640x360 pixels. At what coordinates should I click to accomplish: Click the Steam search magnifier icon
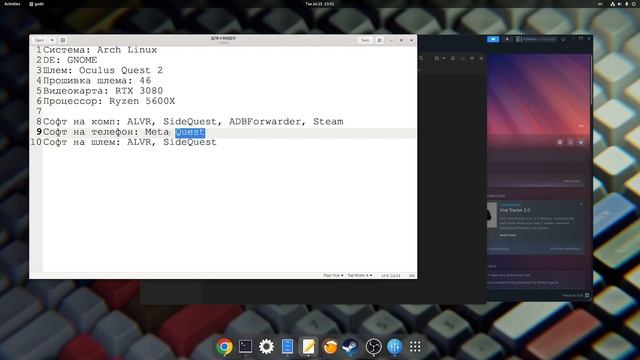[421, 58]
